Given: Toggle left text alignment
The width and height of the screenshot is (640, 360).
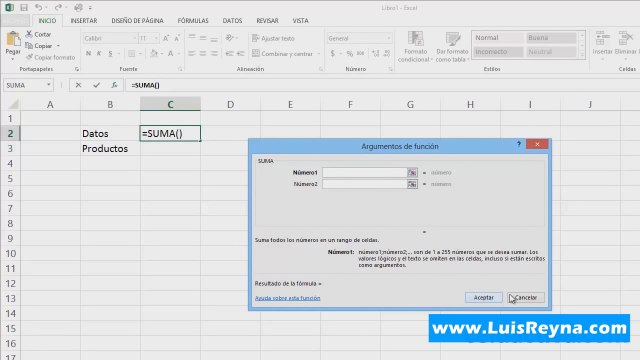Looking at the screenshot, I should [191, 53].
